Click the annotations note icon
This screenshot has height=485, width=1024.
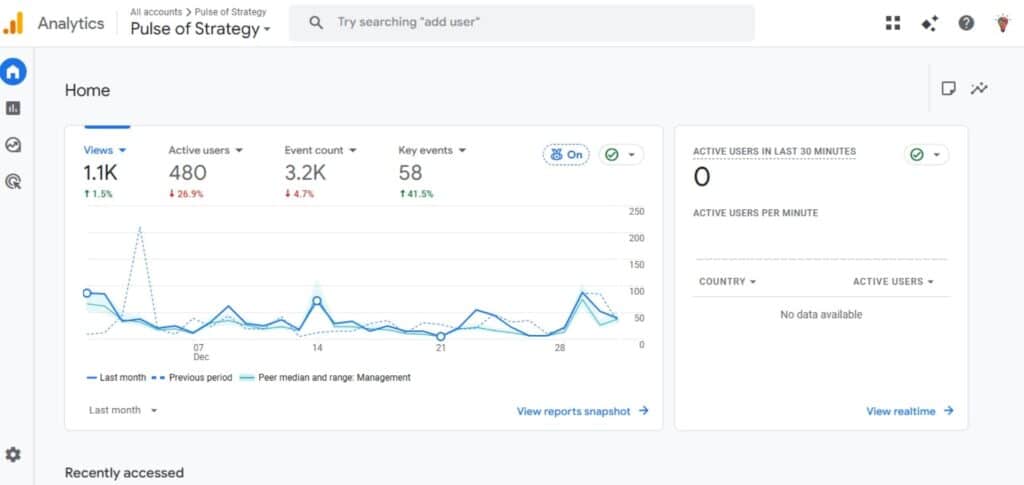[x=948, y=88]
